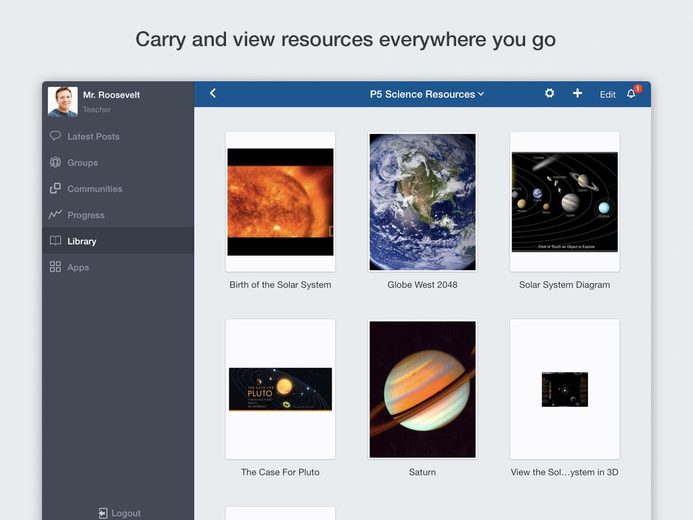Click the Progress chart icon
Viewport: 693px width, 520px height.
pos(55,215)
